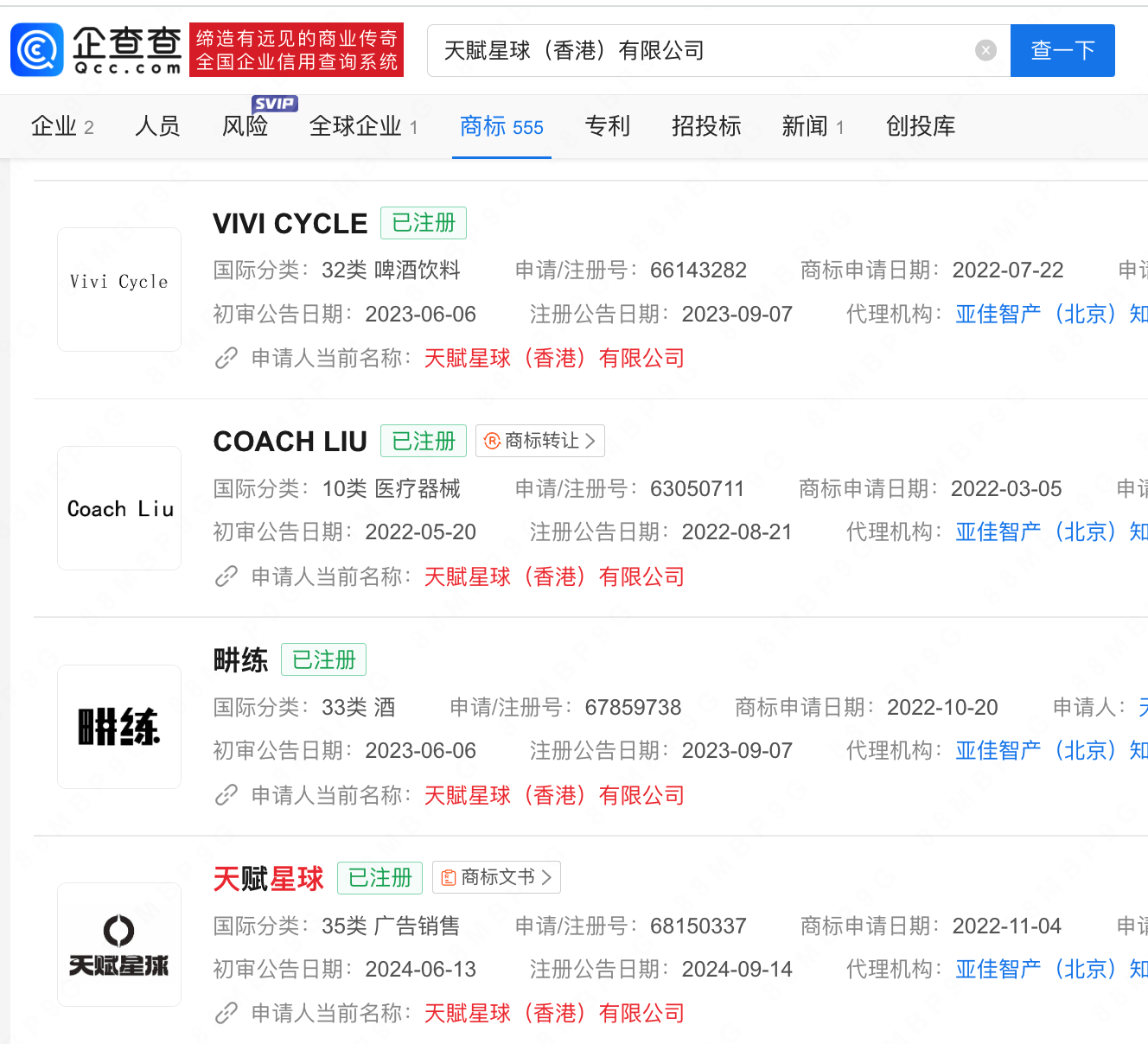1148x1044 pixels.
Task: Switch to the 全球企业 tab
Action: pos(364,126)
